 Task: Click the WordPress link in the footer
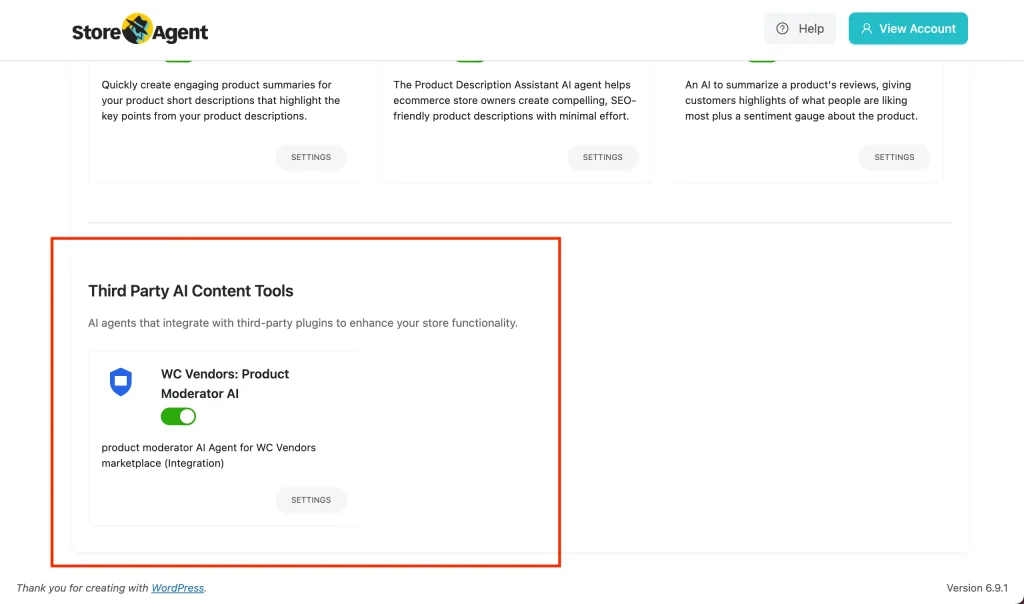coord(177,588)
